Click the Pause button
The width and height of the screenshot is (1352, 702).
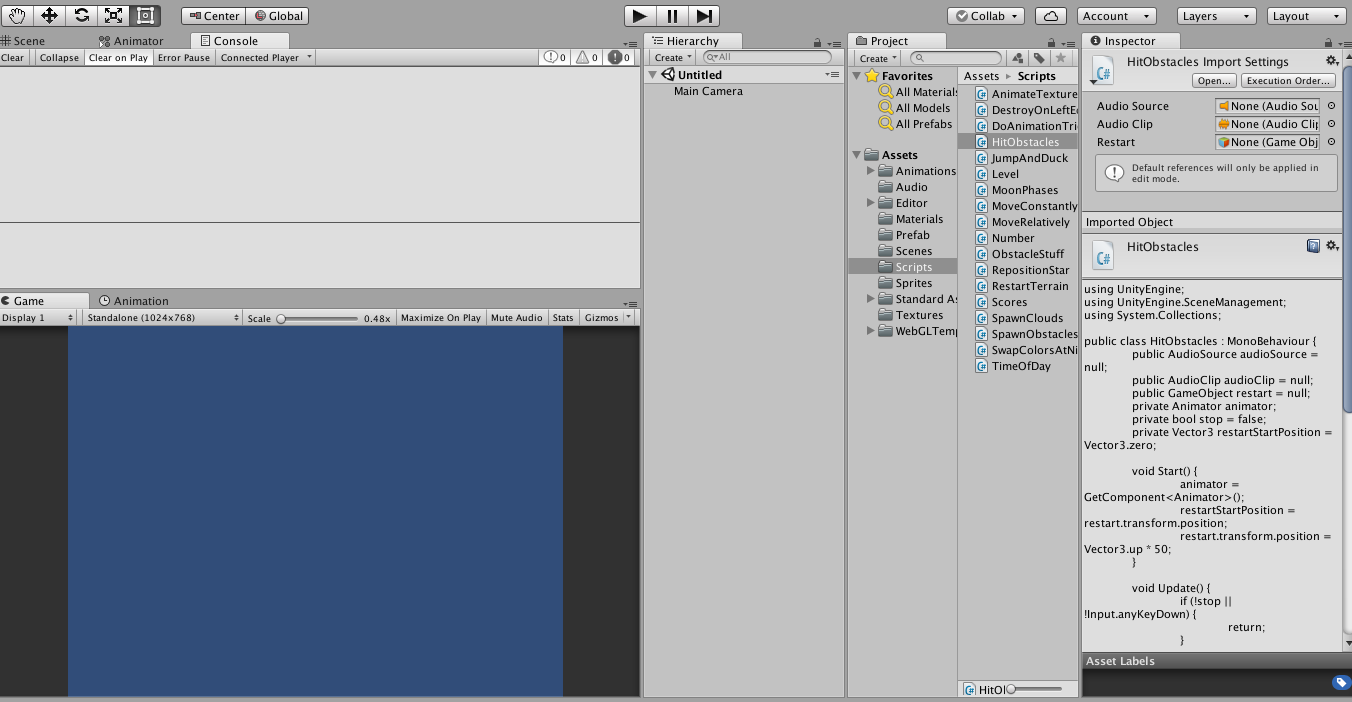[x=672, y=16]
